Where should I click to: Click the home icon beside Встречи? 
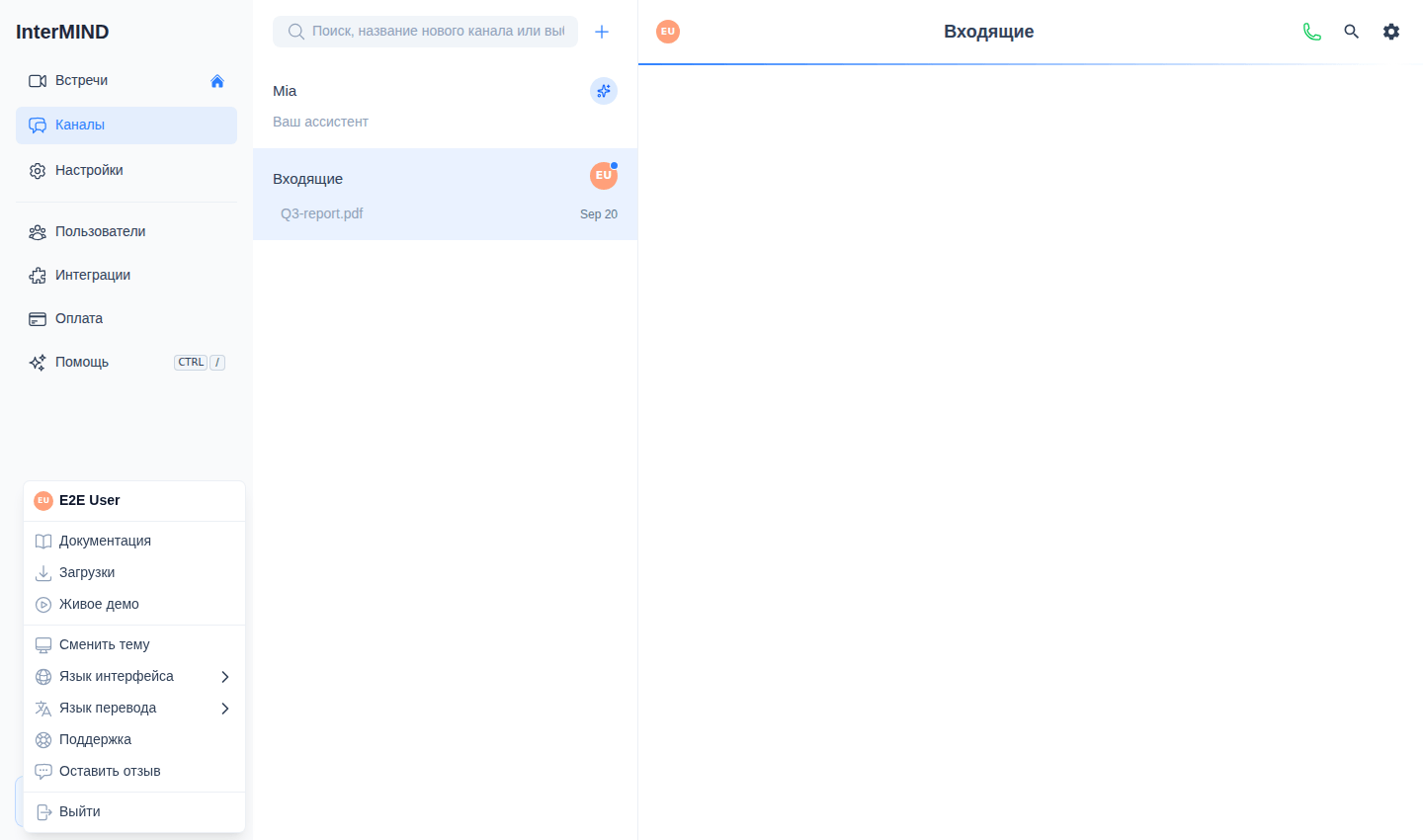pos(217,81)
